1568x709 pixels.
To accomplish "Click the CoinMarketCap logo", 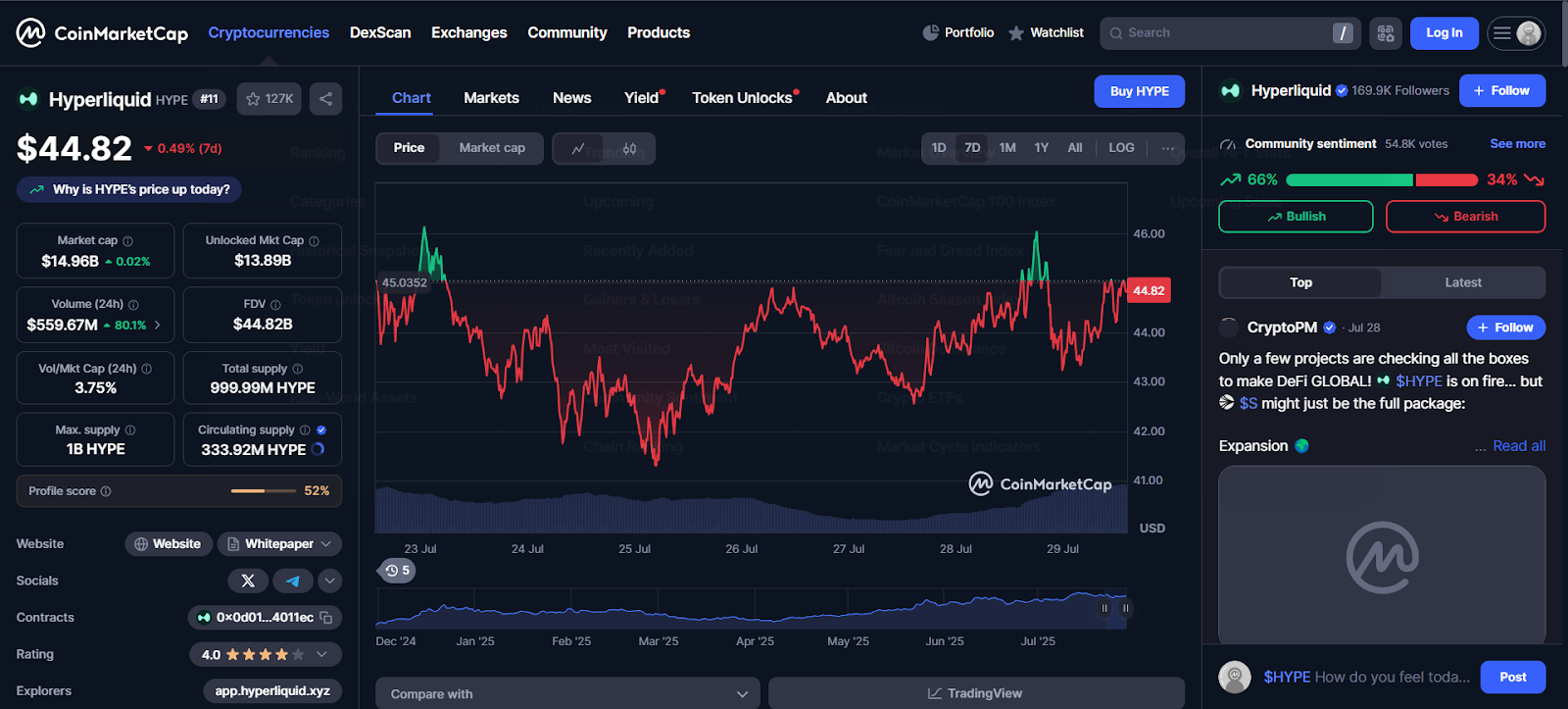I will point(102,33).
